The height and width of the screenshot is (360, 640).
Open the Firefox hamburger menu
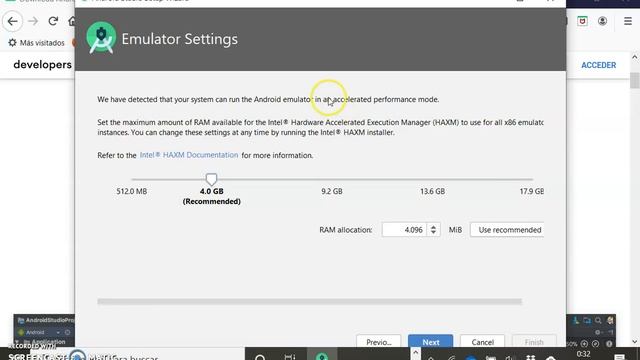click(628, 21)
